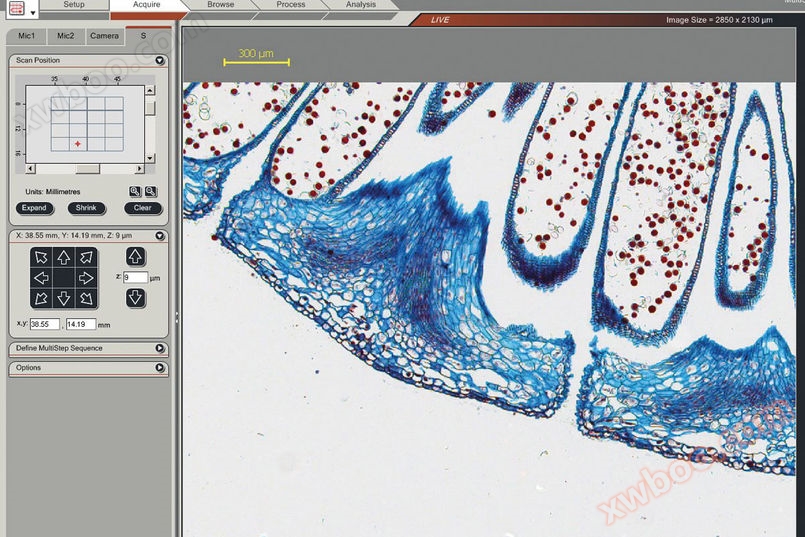The height and width of the screenshot is (537, 805).
Task: Click the zoom out magnifier icon
Action: click(150, 191)
